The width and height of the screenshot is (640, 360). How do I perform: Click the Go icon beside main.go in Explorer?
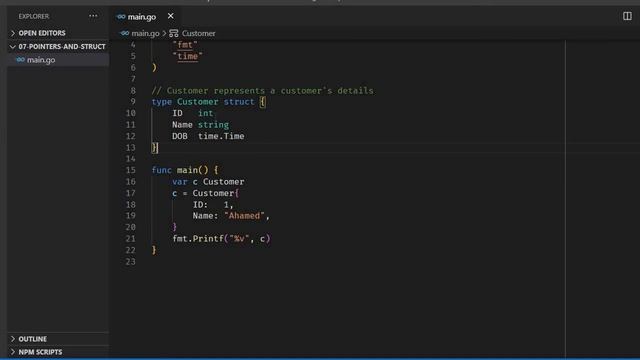point(20,60)
